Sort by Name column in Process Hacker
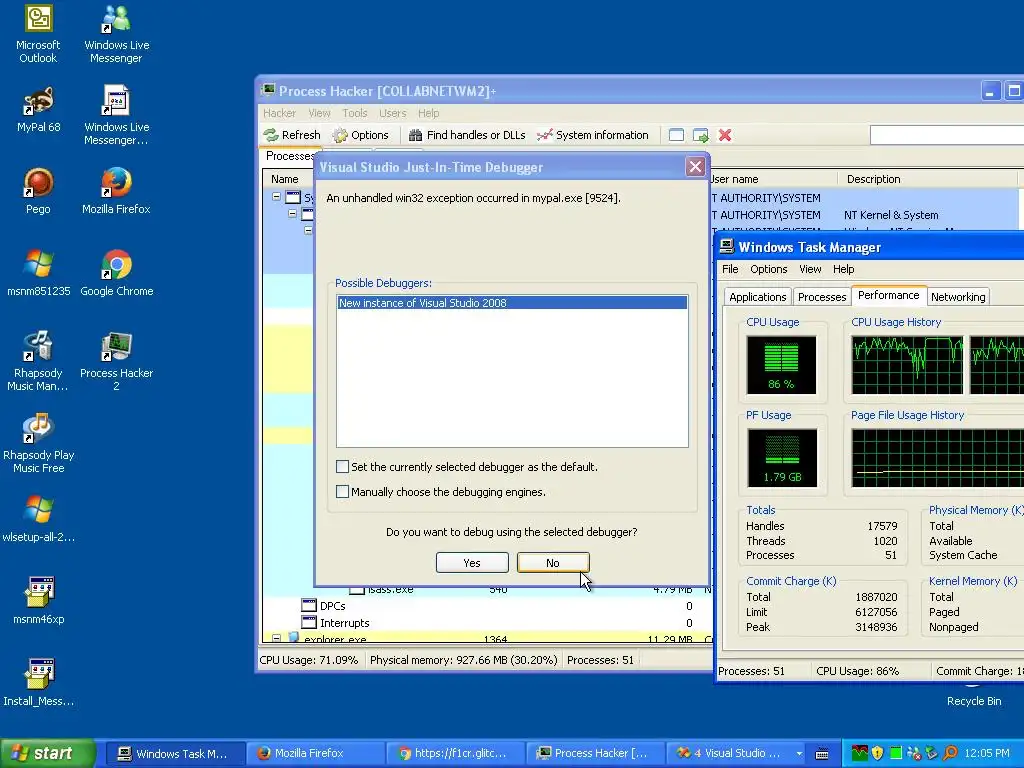Viewport: 1024px width, 768px height. (288, 179)
